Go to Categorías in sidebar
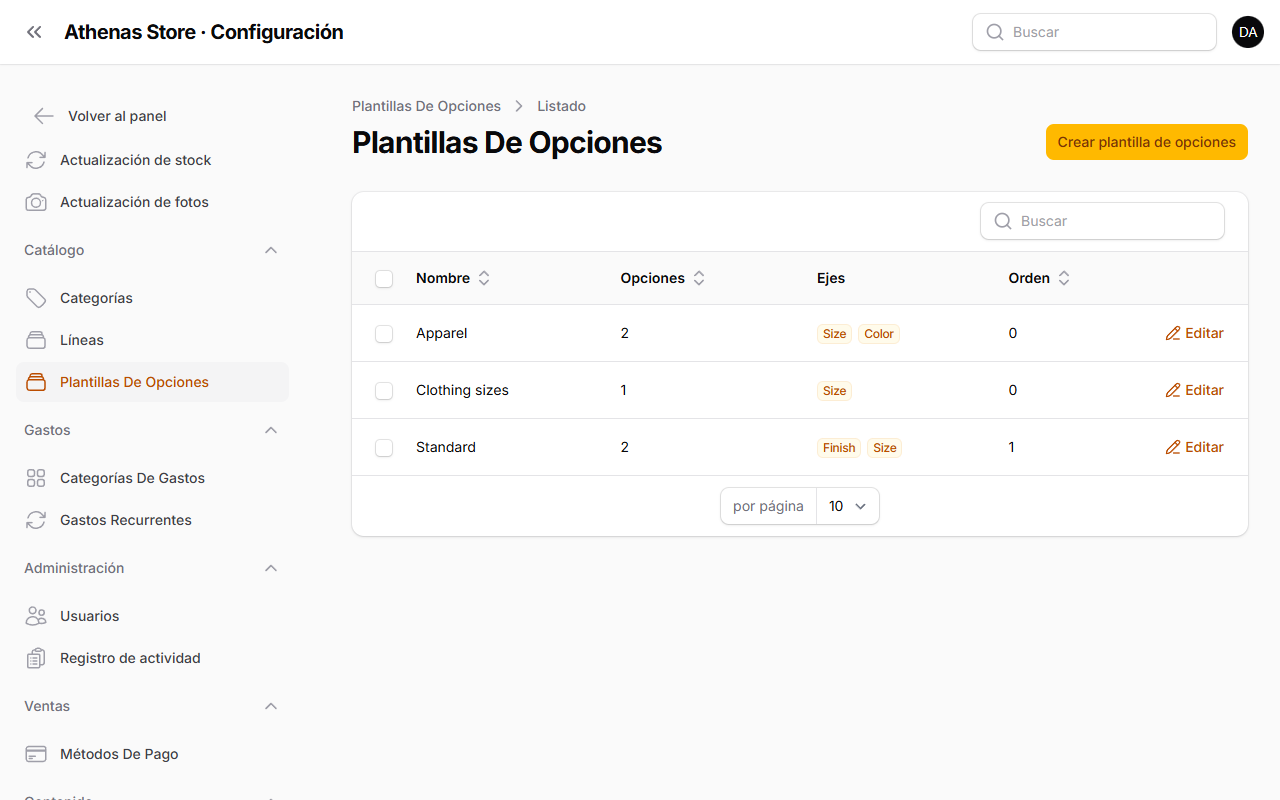The image size is (1280, 800). [152, 298]
